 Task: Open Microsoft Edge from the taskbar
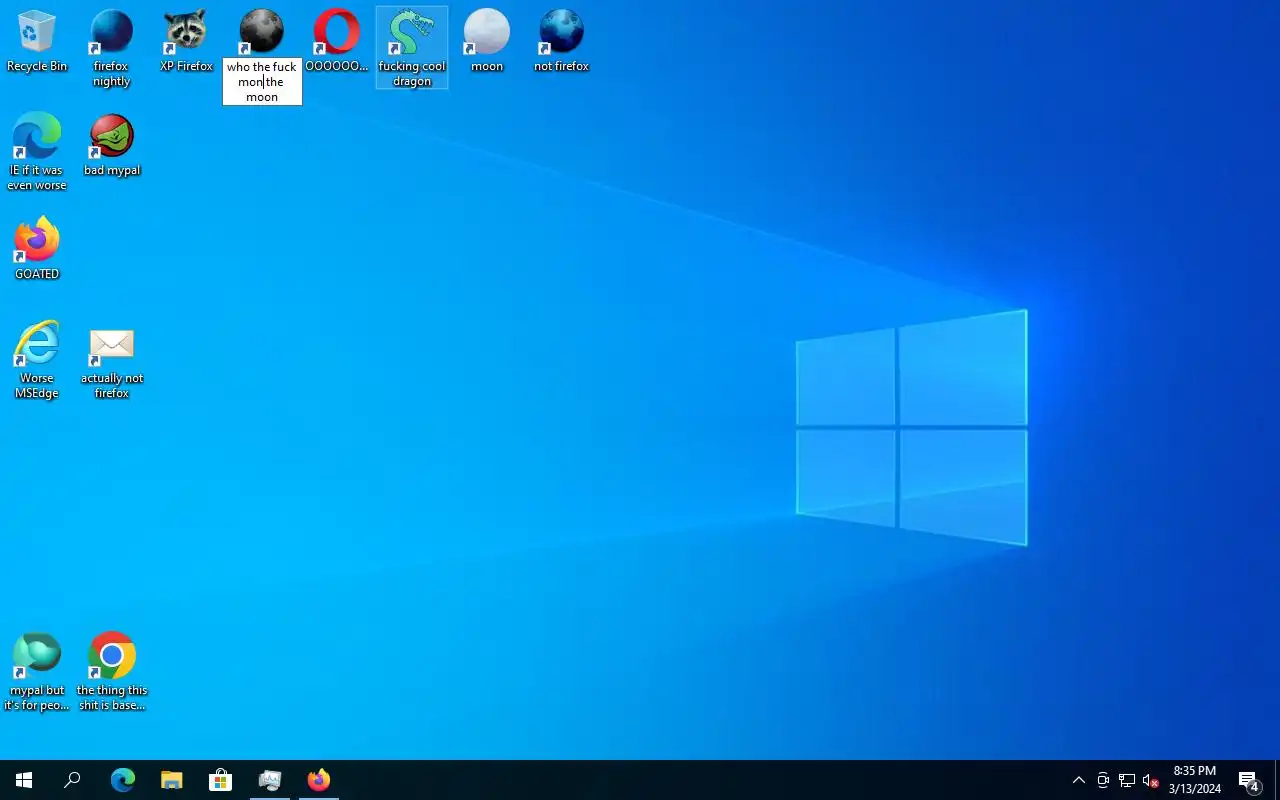pos(123,780)
